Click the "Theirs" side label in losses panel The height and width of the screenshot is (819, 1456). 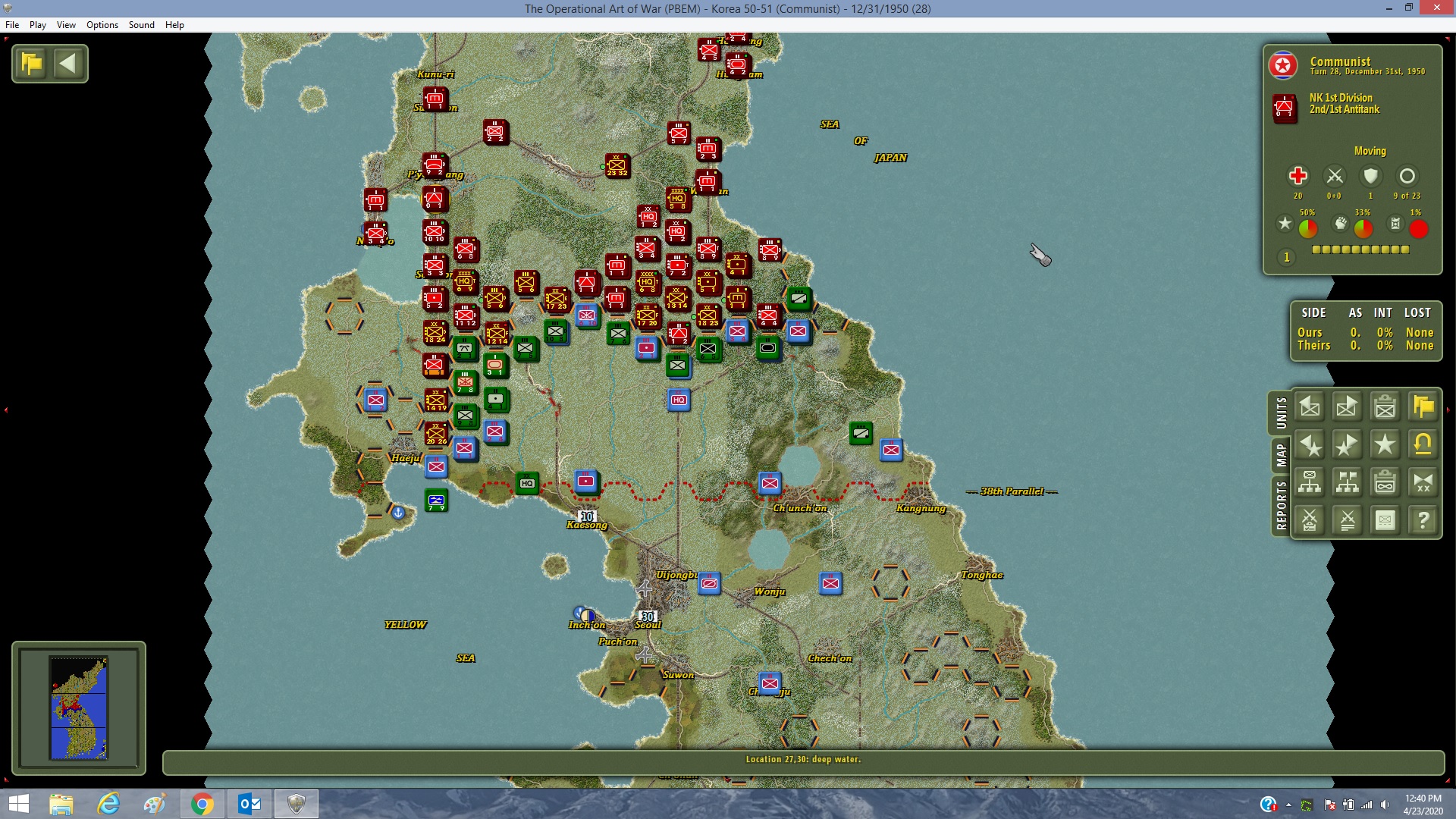pos(1313,346)
